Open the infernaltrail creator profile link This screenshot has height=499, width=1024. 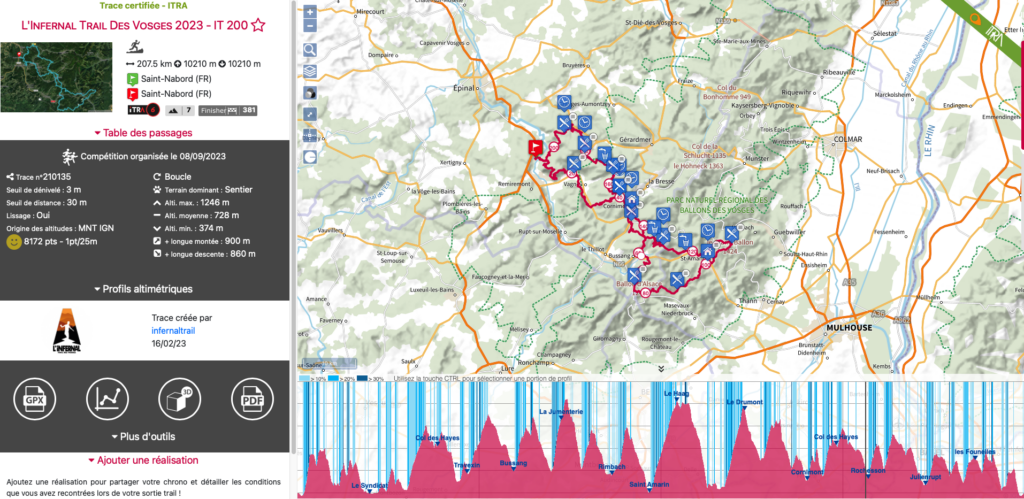pyautogui.click(x=173, y=330)
